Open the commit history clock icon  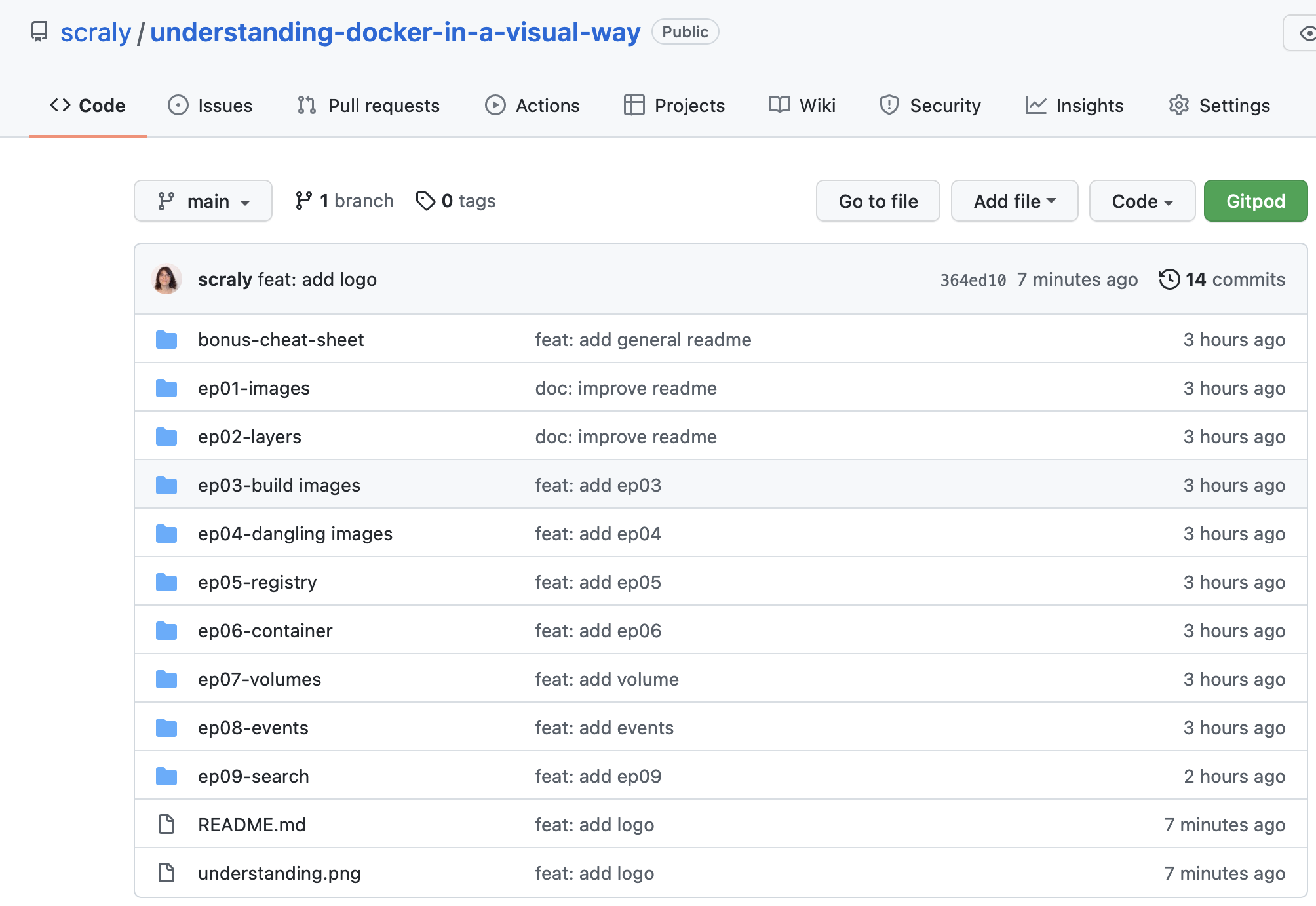coord(1170,279)
